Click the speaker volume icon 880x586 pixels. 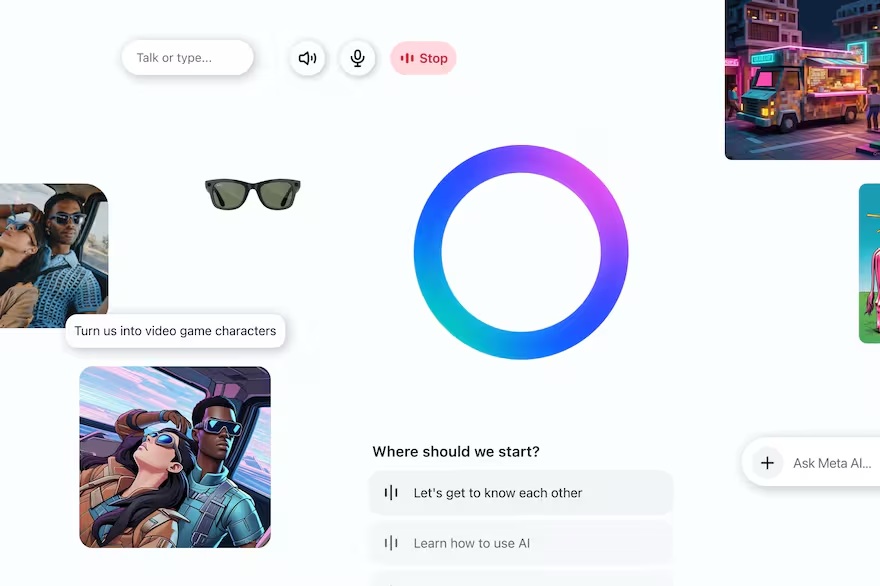[307, 58]
